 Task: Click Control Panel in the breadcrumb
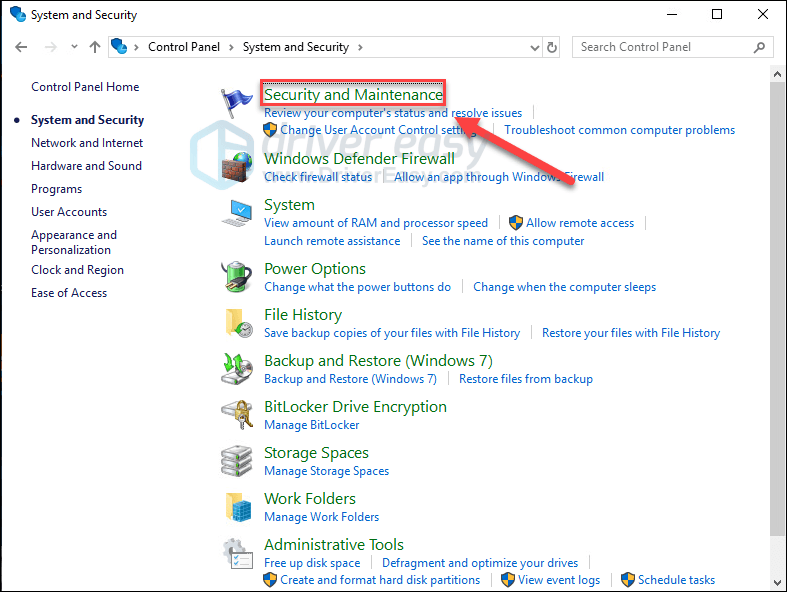(184, 47)
